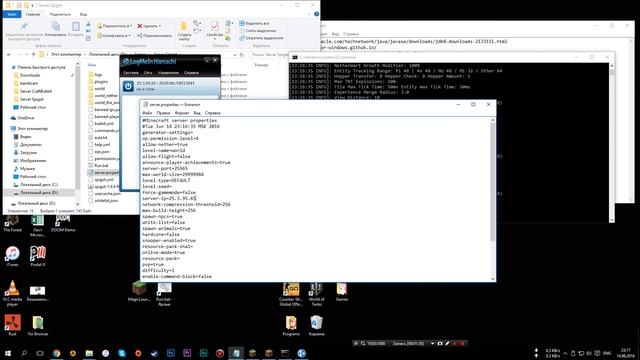The image size is (640, 360).
Task: Click the Explorer back arrow
Action: tap(9, 54)
